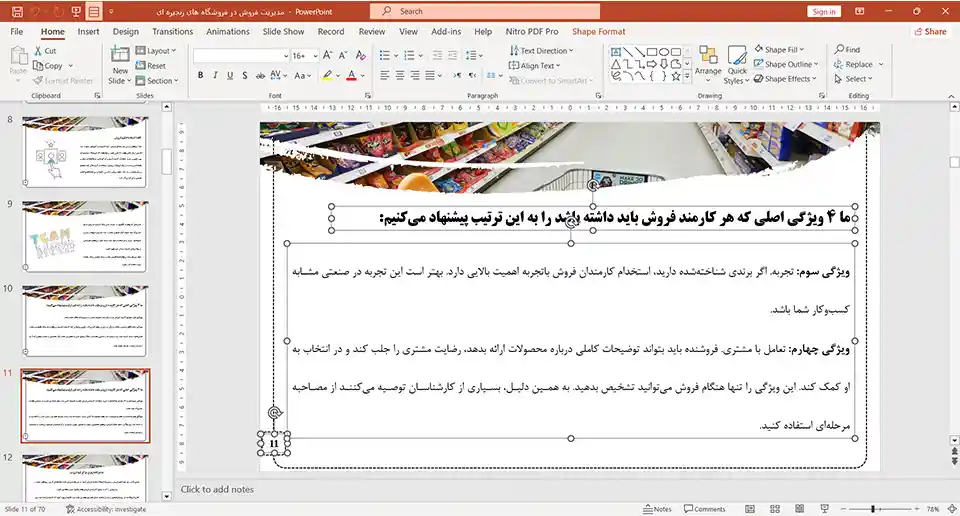Open Line Spacing dropdown
Viewport: 960px width, 516px height.
473,55
